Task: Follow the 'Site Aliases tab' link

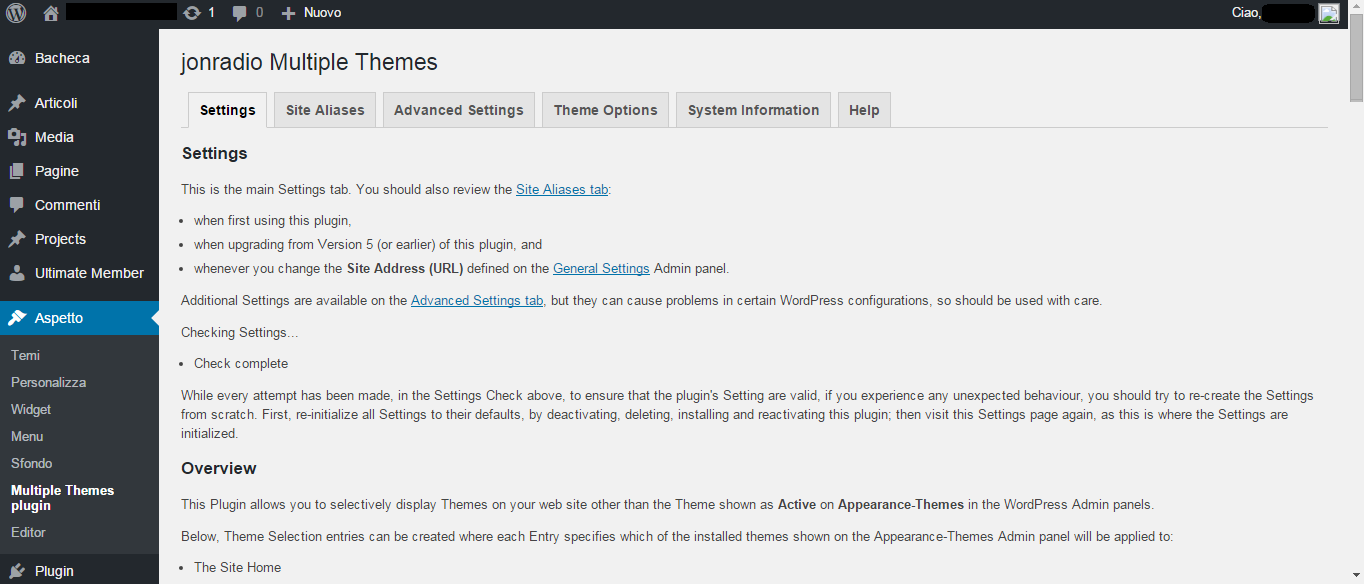Action: (x=562, y=189)
